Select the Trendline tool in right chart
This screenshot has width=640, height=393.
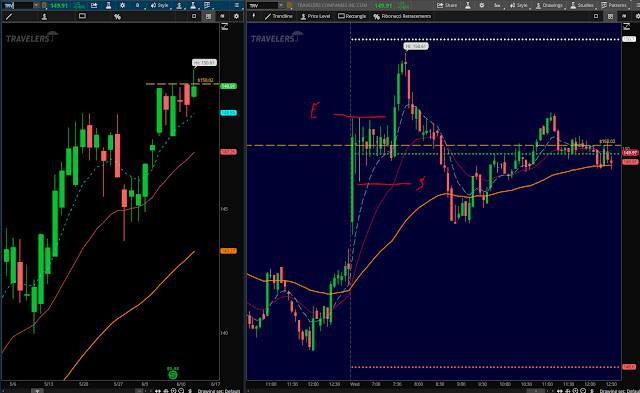[x=279, y=16]
